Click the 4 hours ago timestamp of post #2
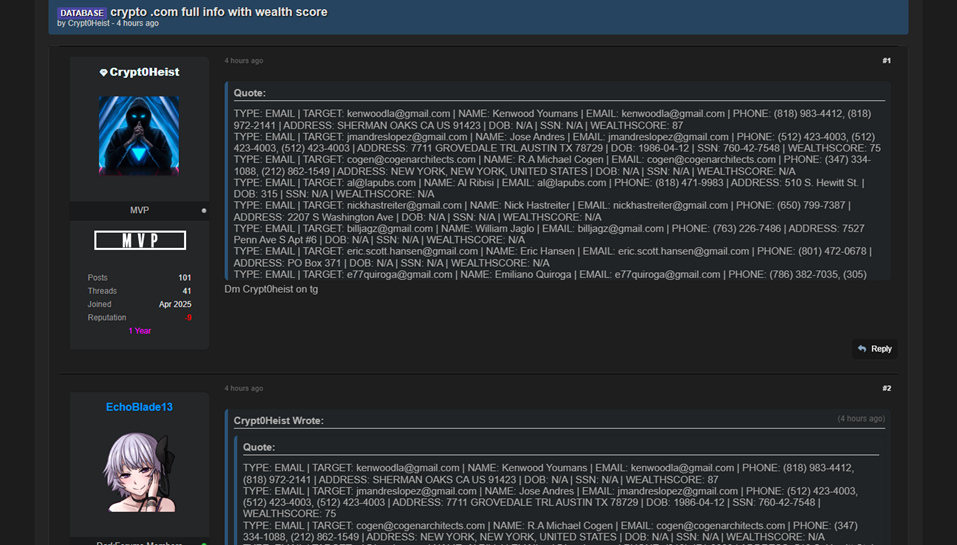This screenshot has height=545, width=957. 244,388
